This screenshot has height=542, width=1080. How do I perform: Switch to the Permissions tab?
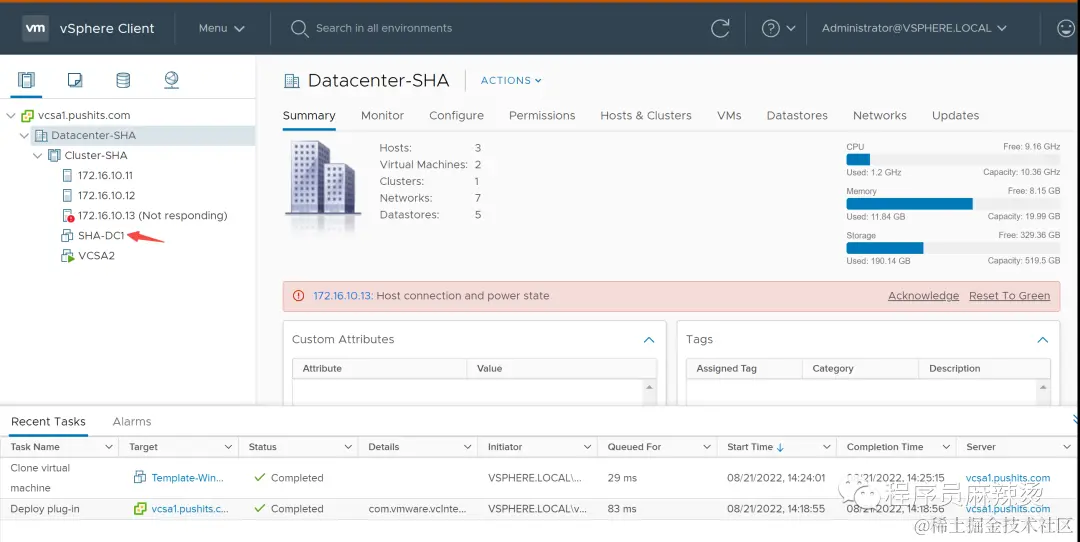point(542,116)
